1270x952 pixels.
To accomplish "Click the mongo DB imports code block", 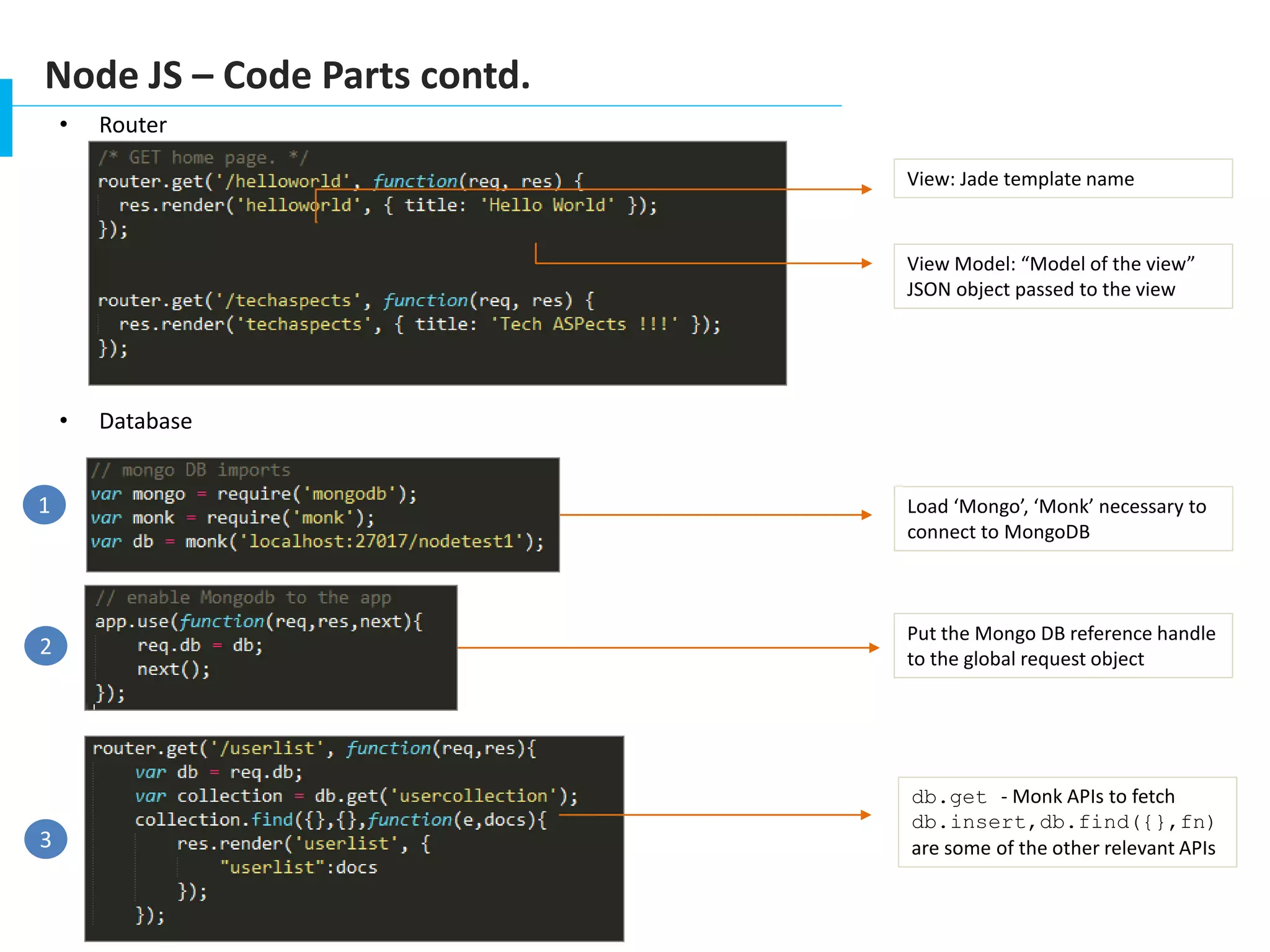I will (322, 514).
